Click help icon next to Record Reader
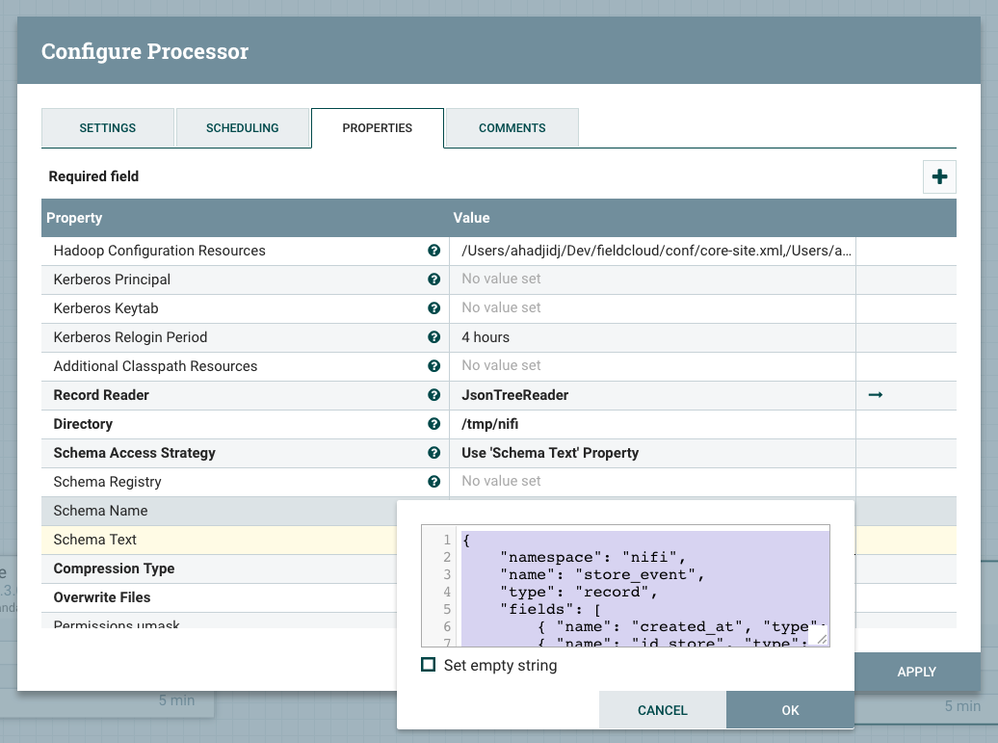 coord(434,395)
